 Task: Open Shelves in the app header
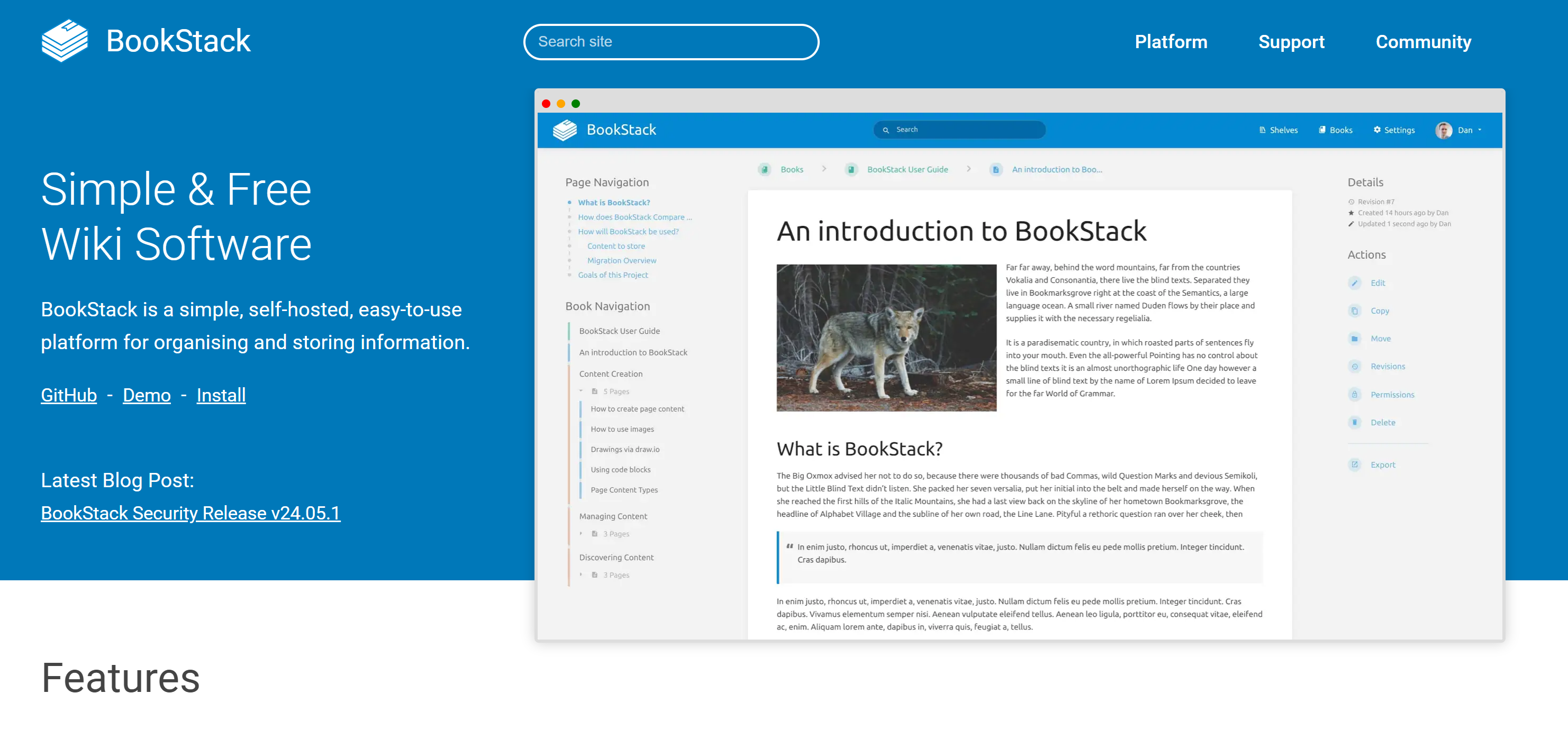point(1278,130)
